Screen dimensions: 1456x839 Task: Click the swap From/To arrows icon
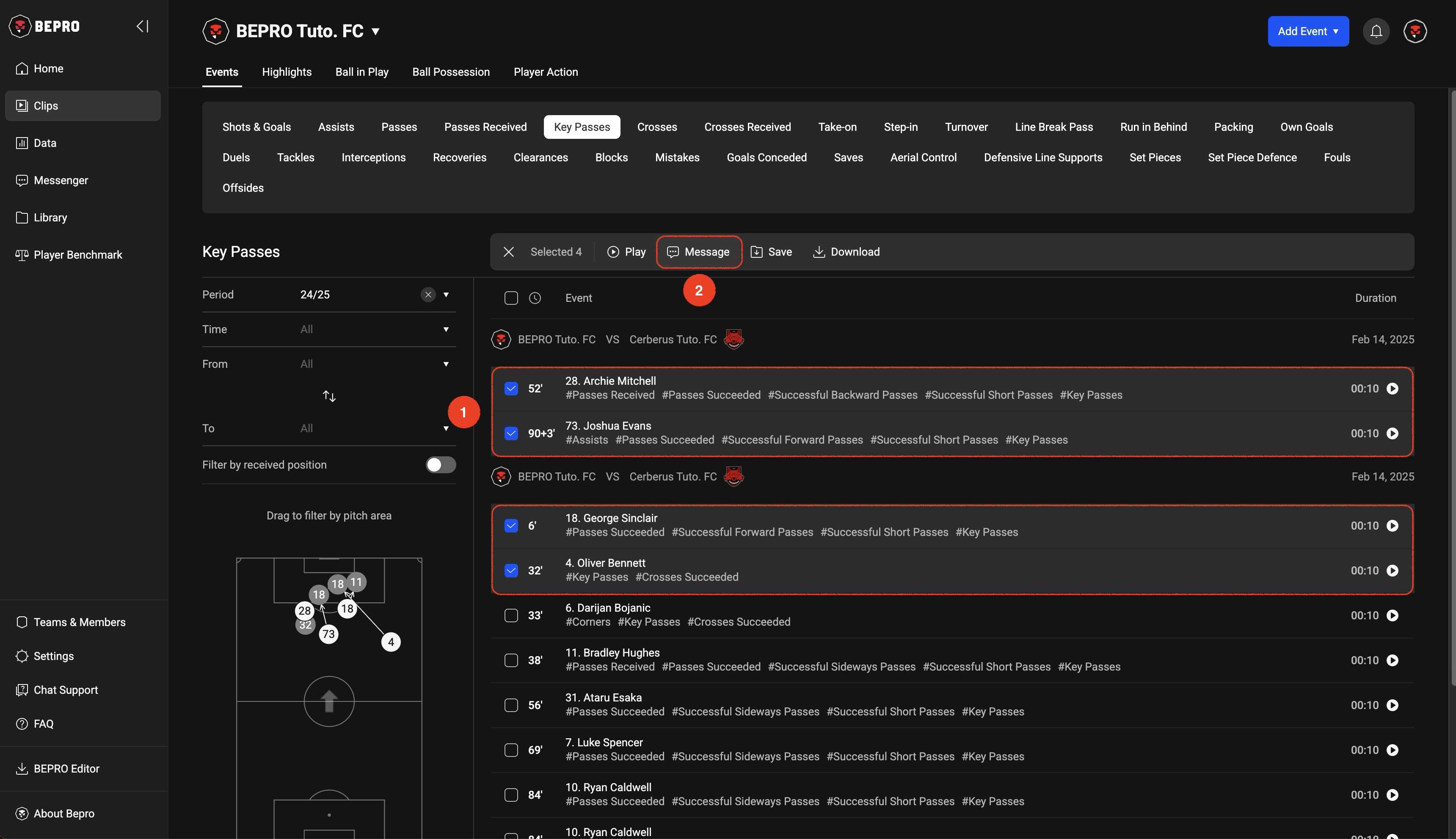pyautogui.click(x=329, y=396)
